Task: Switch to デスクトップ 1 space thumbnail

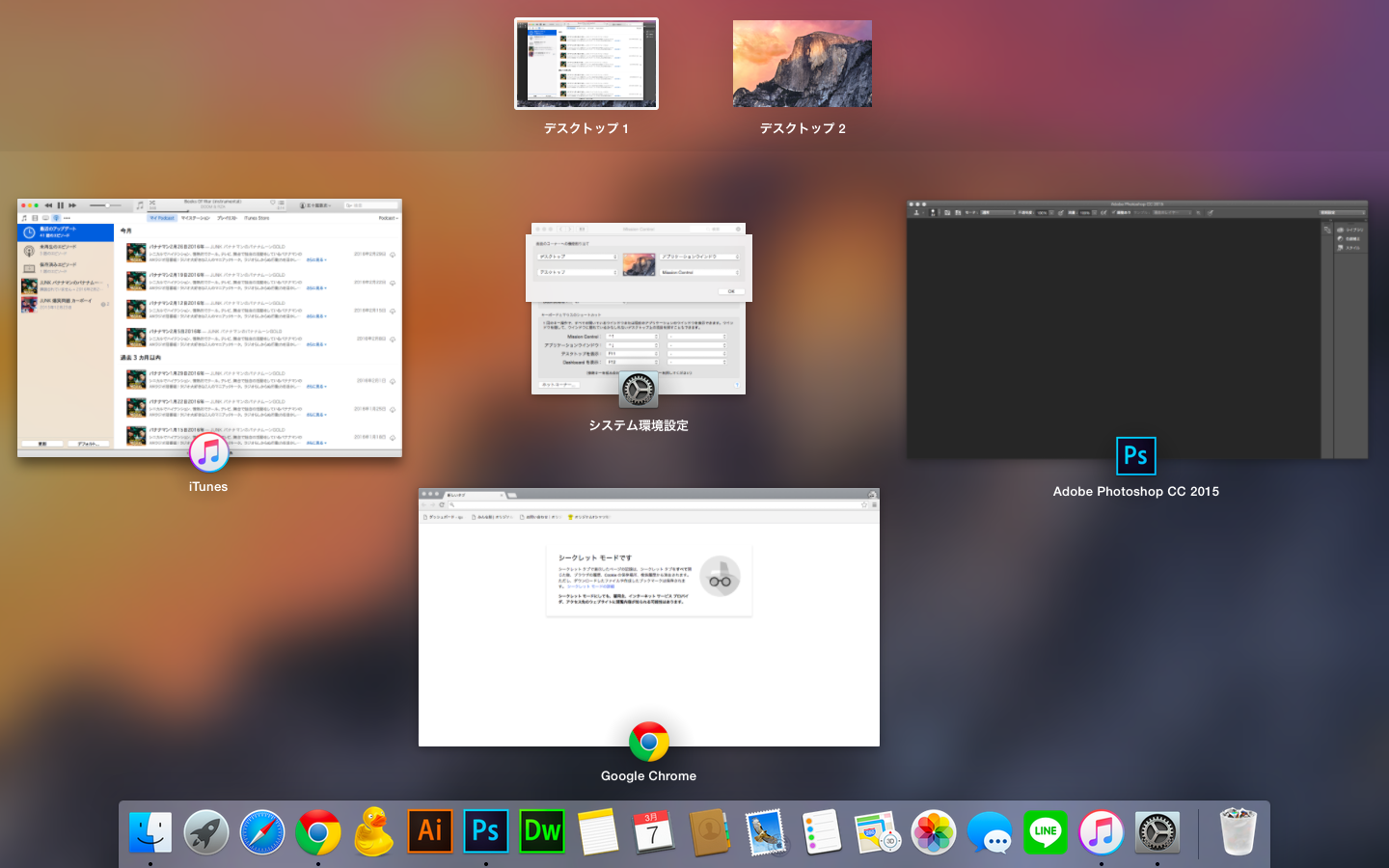Action: point(586,64)
